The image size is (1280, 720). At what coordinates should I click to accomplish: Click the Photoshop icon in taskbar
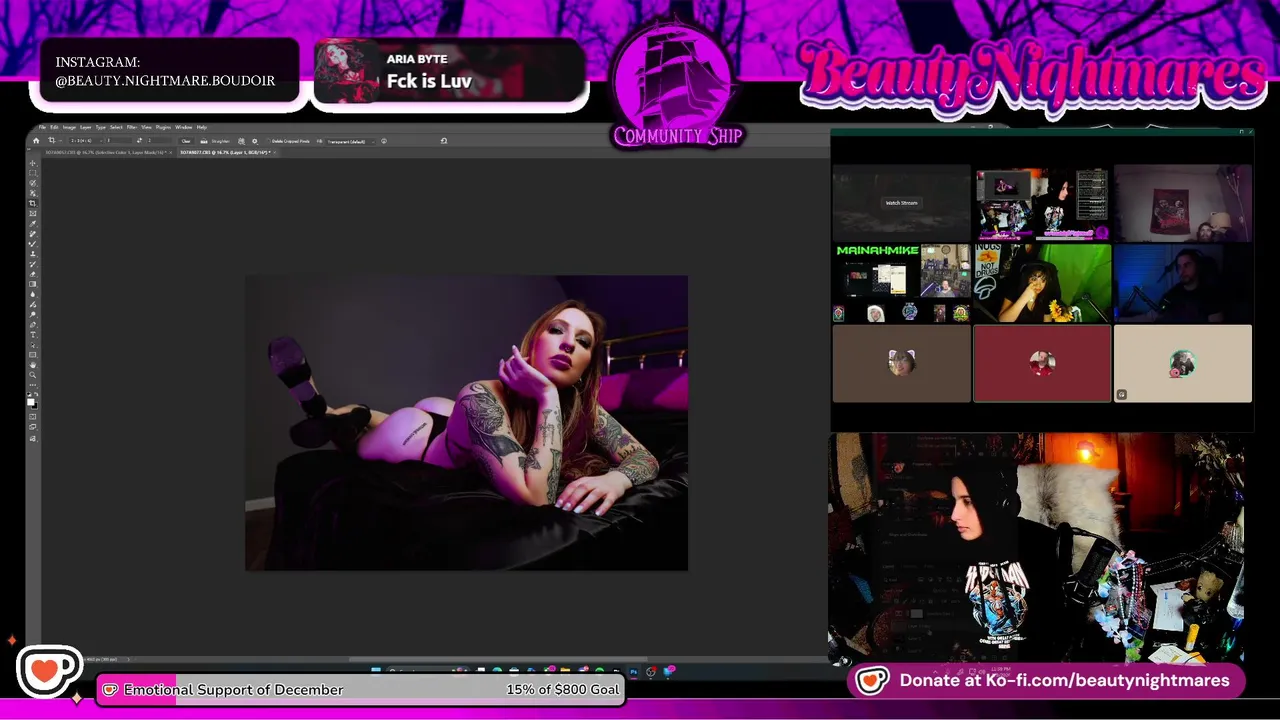634,672
